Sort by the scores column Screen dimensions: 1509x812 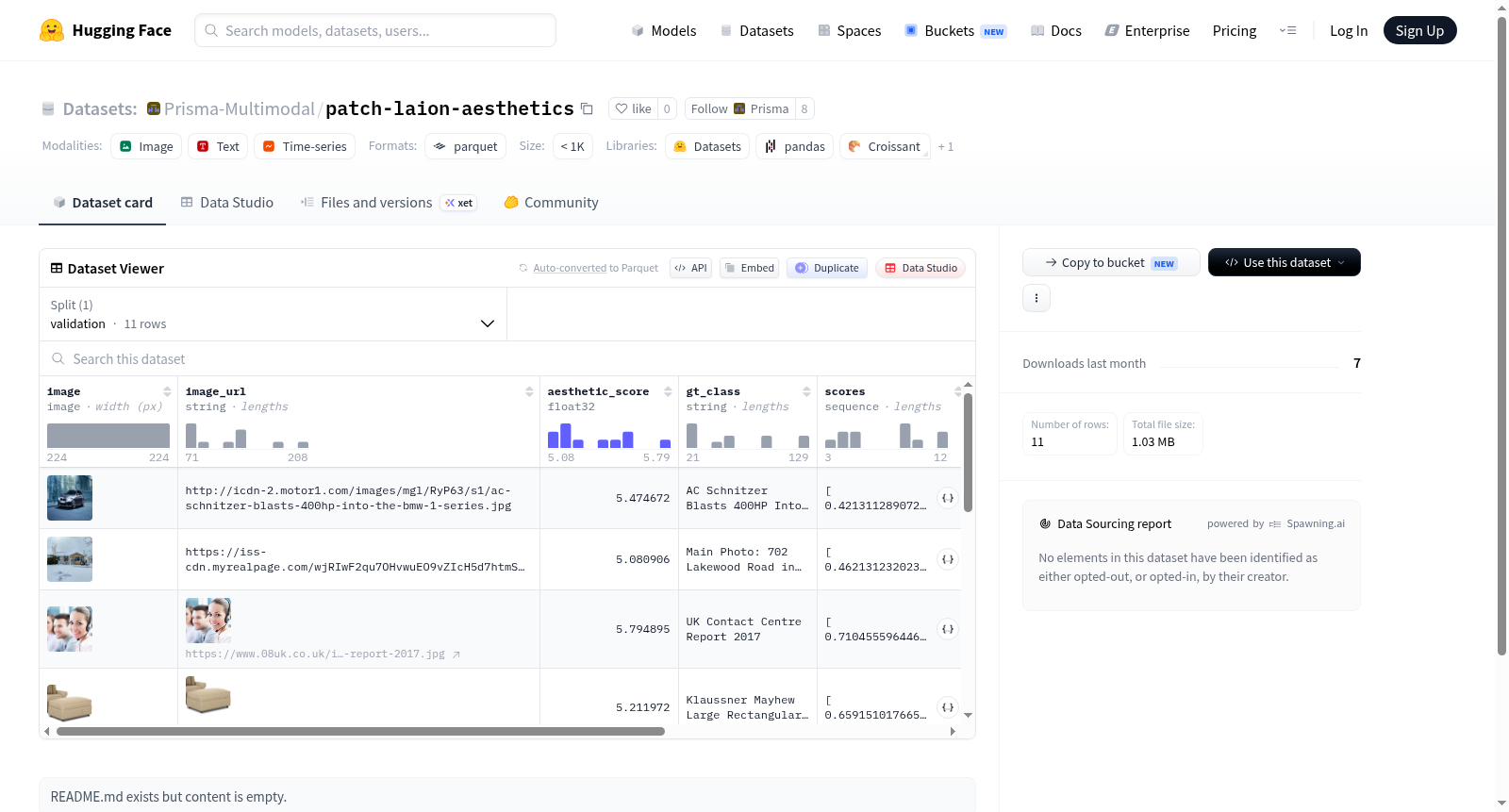(957, 391)
